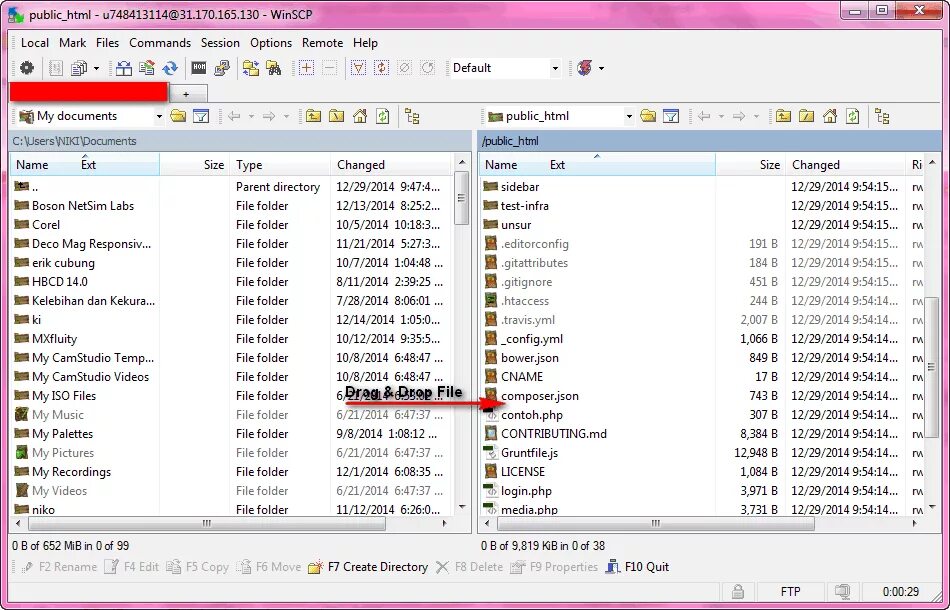
Task: Click F7 Create Directory button
Action: 368,567
